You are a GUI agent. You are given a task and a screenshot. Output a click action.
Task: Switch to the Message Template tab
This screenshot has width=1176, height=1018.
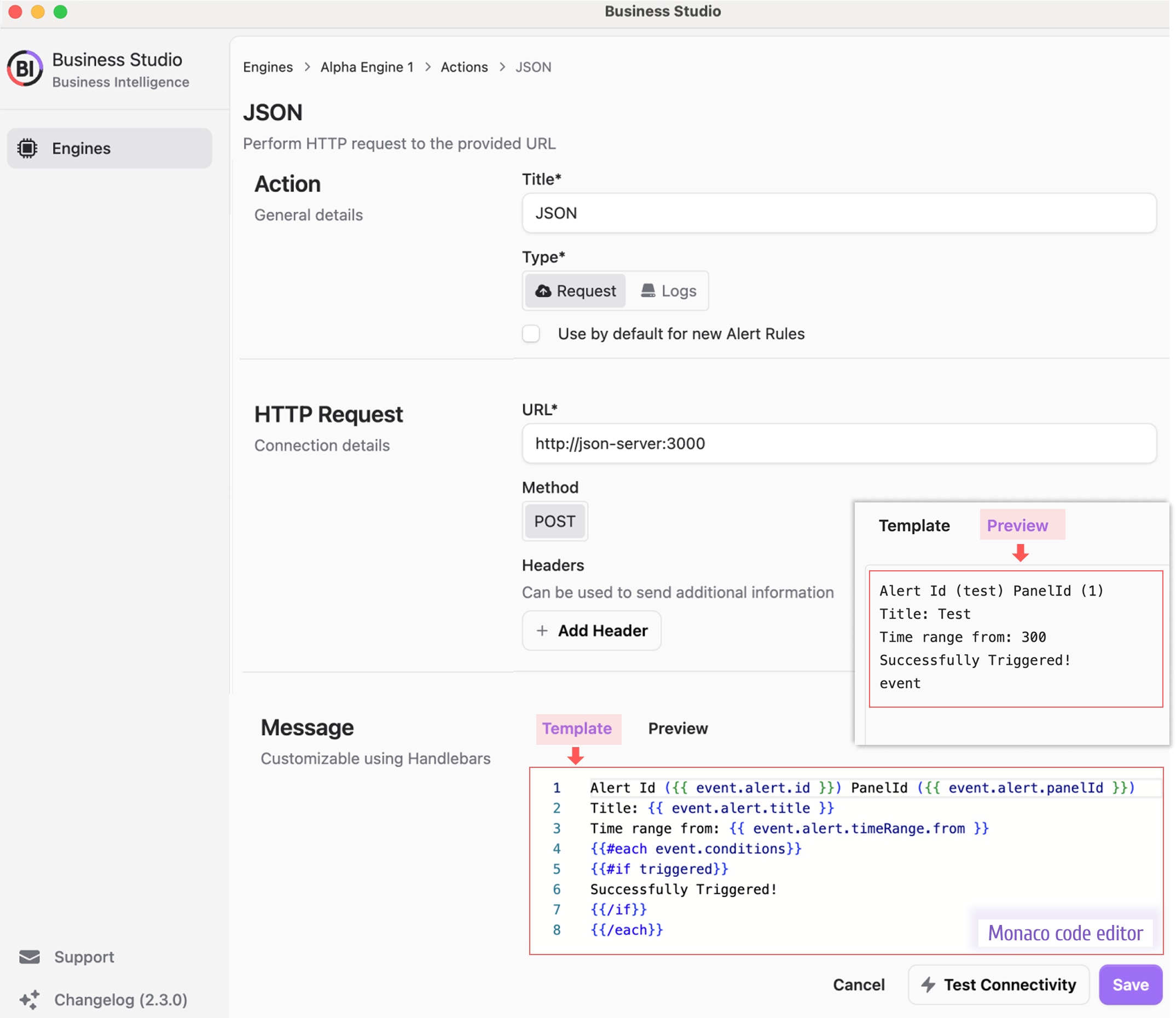tap(578, 729)
